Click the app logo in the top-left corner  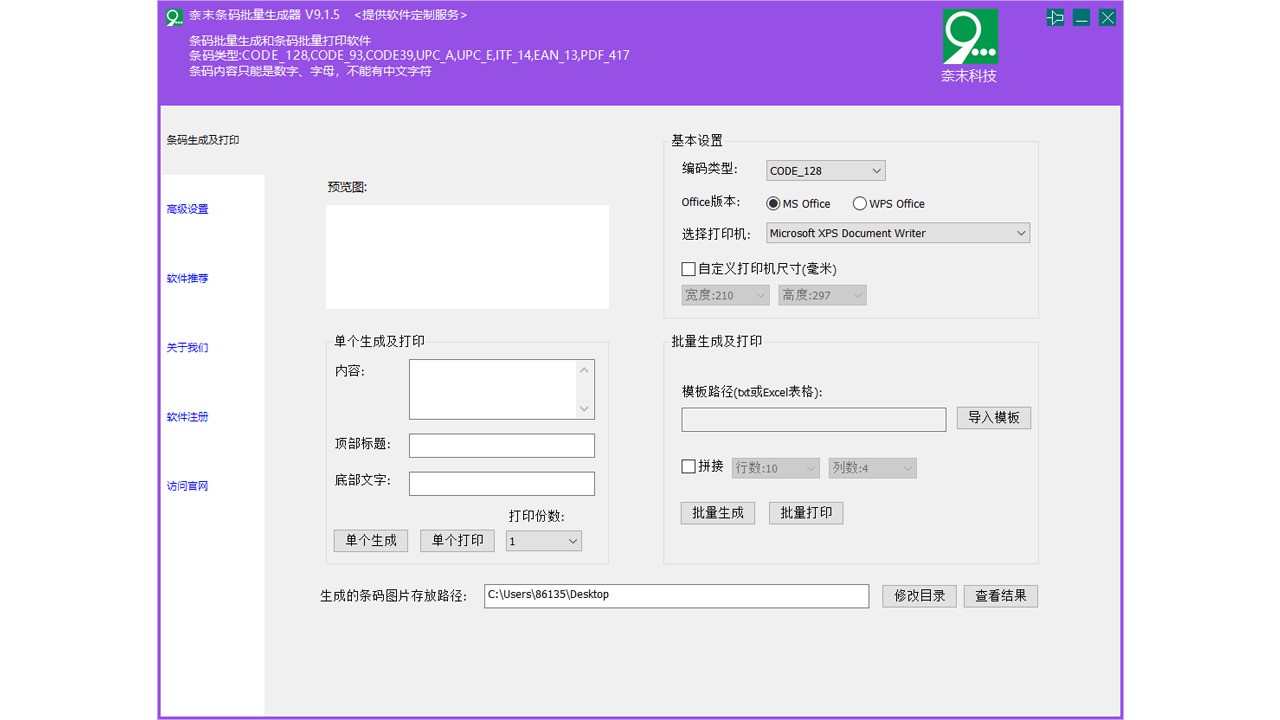[x=173, y=16]
